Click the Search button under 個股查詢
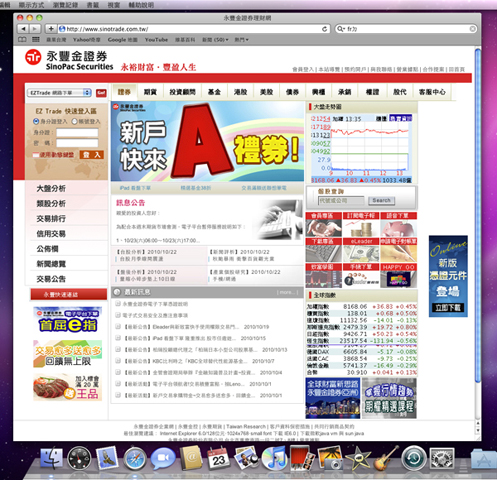Viewport: 497px width, 480px height. click(x=381, y=200)
